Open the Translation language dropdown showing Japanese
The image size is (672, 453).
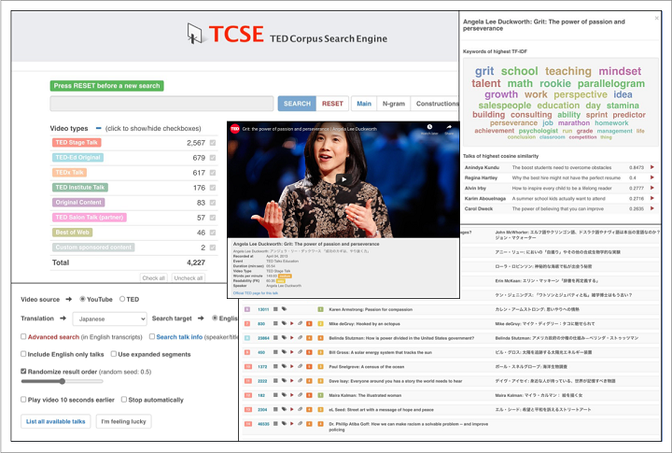tap(110, 319)
